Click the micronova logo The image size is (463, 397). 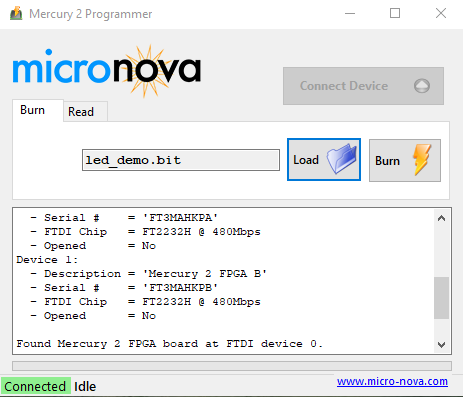[107, 71]
